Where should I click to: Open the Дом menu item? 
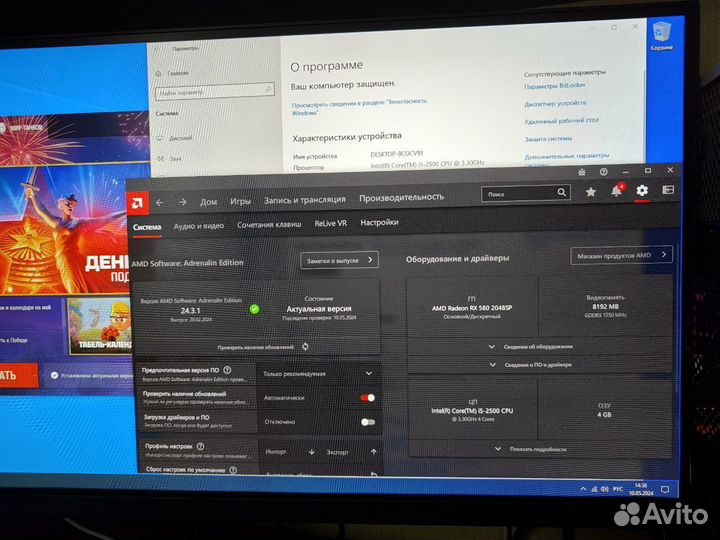pos(208,202)
